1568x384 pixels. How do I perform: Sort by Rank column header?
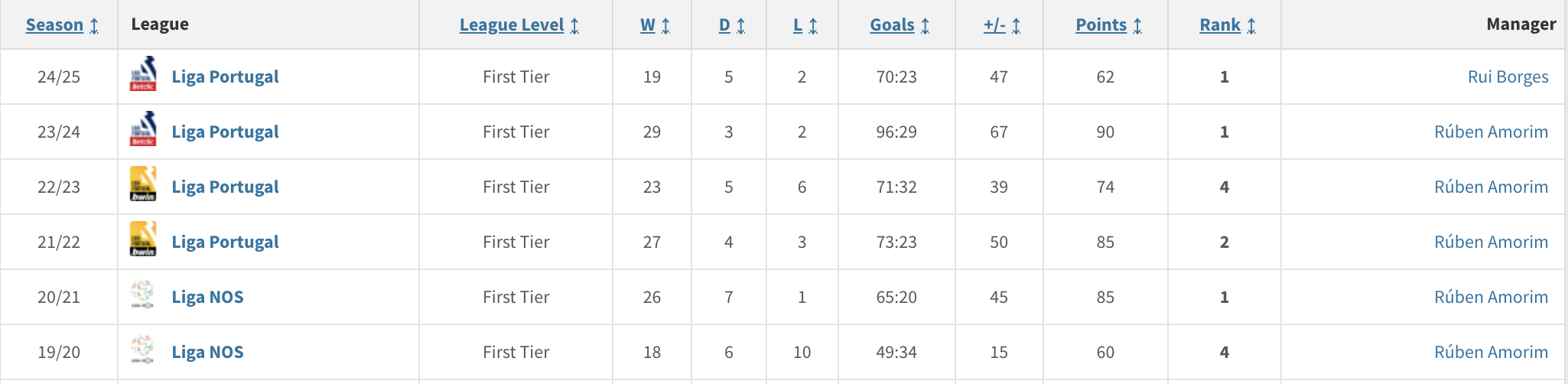[1228, 24]
